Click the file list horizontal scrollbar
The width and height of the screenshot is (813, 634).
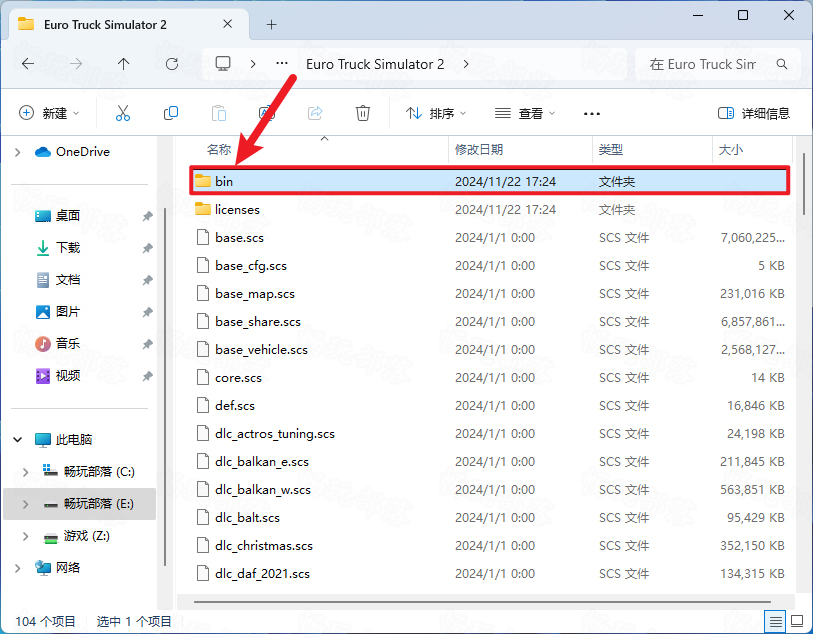tap(482, 602)
